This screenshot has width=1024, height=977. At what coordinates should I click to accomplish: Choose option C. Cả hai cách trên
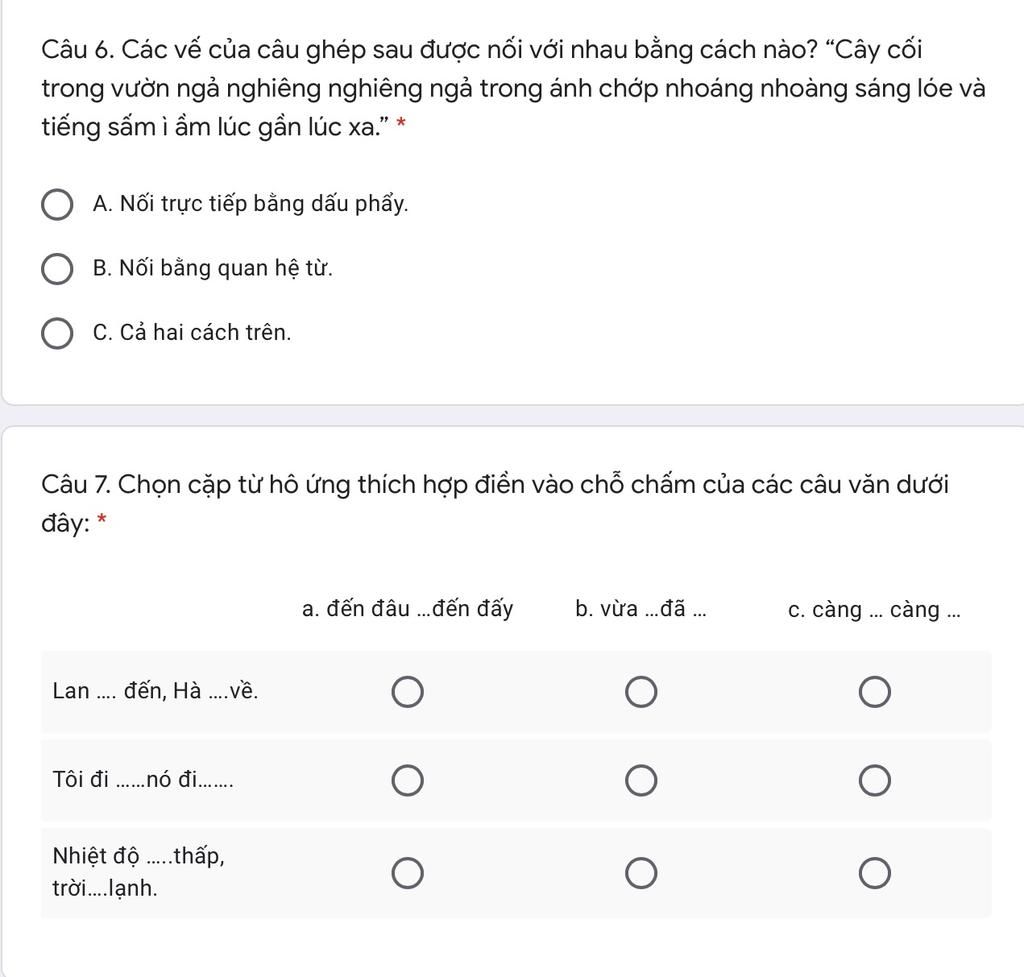pos(57,334)
